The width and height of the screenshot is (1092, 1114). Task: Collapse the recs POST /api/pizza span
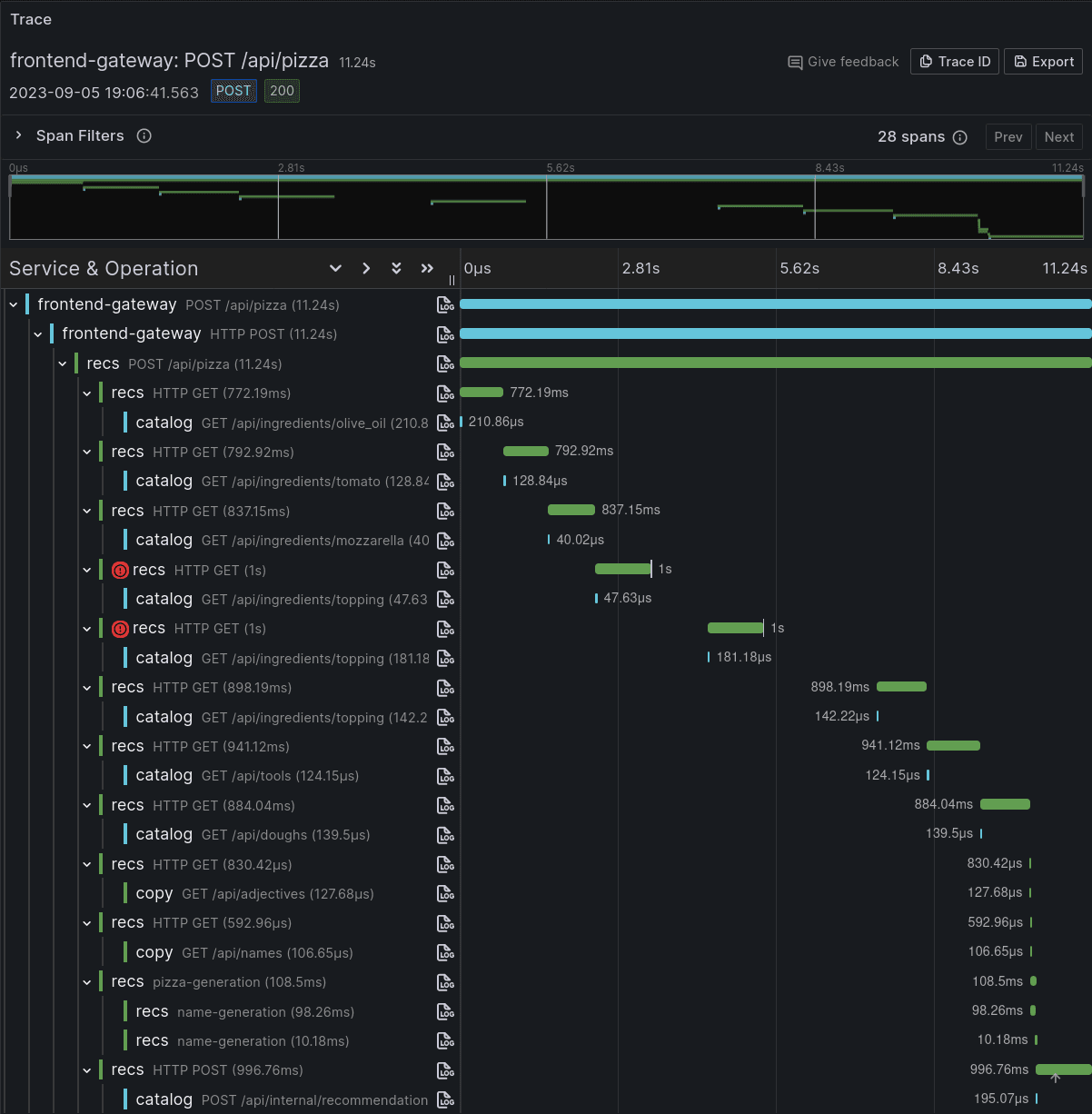coord(63,363)
